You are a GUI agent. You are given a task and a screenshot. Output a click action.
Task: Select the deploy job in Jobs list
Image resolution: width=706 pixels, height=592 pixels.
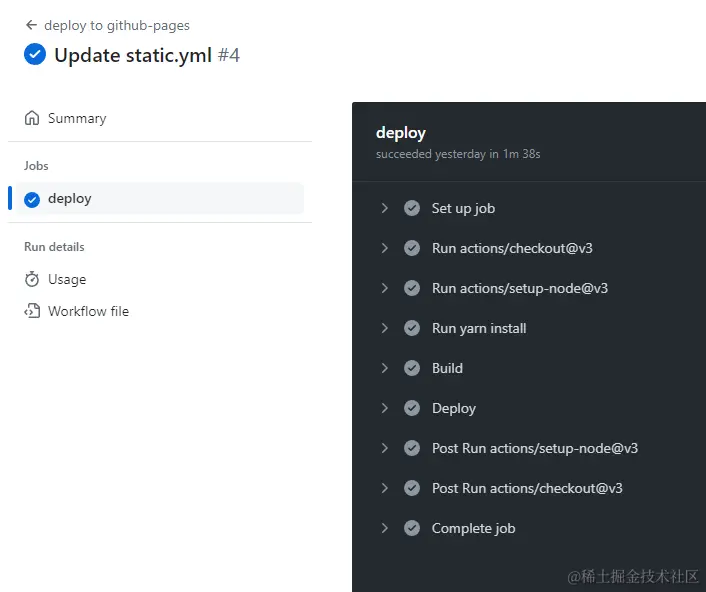[x=160, y=199]
